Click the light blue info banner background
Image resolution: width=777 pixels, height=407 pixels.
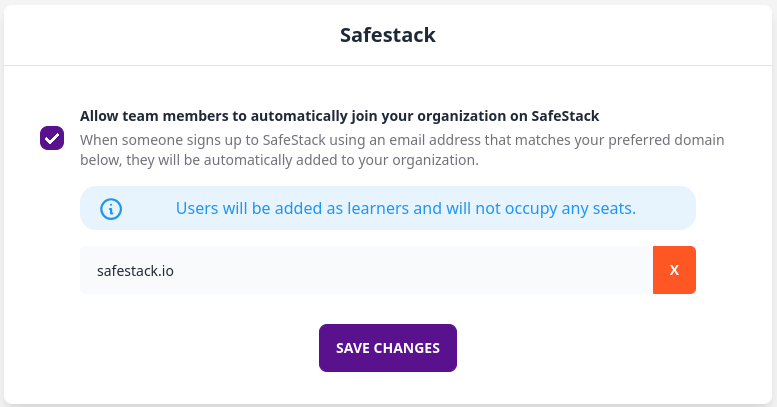388,208
